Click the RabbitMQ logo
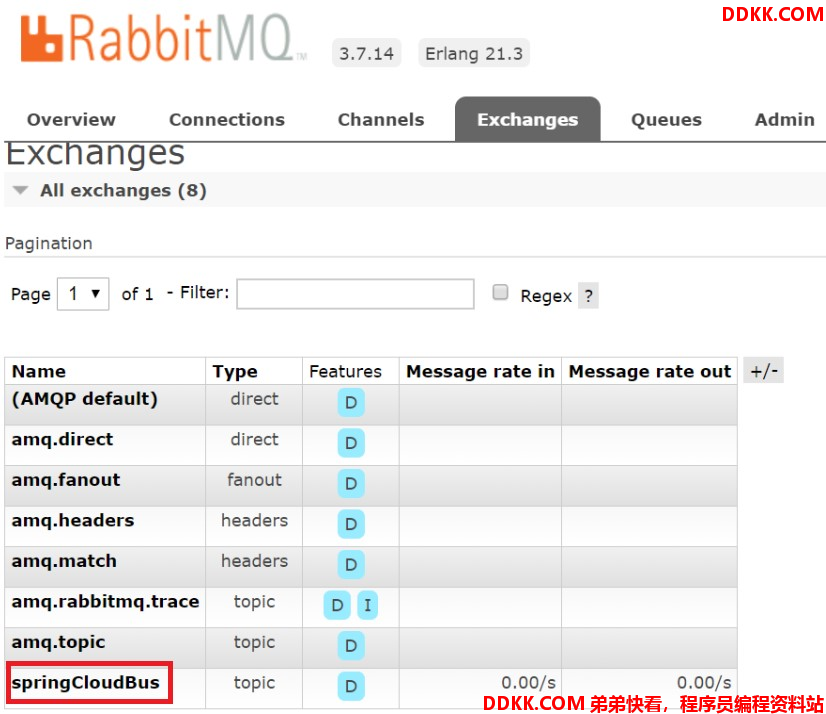This screenshot has width=826, height=714. (x=163, y=38)
